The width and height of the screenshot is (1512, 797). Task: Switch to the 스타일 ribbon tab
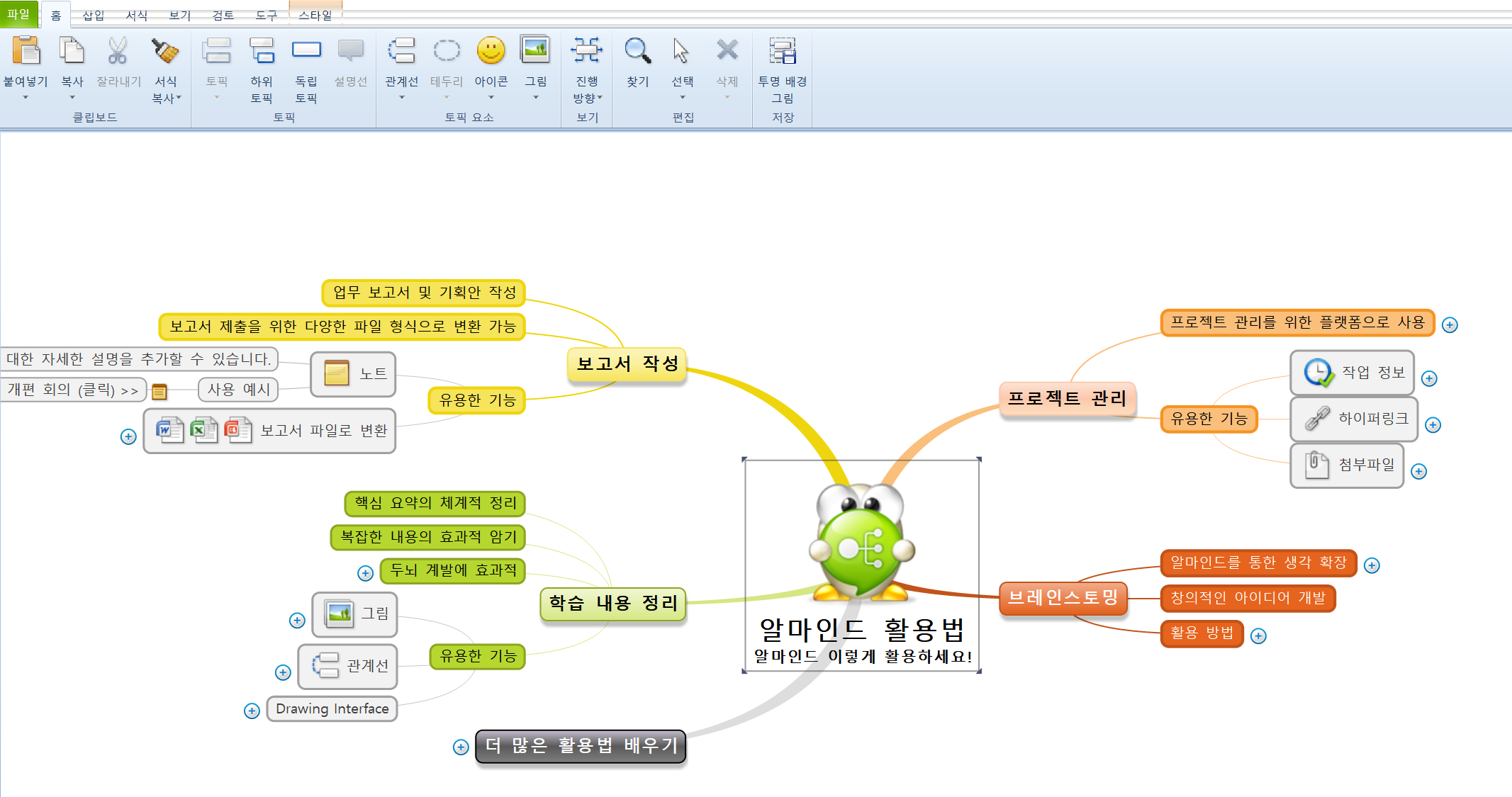pyautogui.click(x=315, y=14)
